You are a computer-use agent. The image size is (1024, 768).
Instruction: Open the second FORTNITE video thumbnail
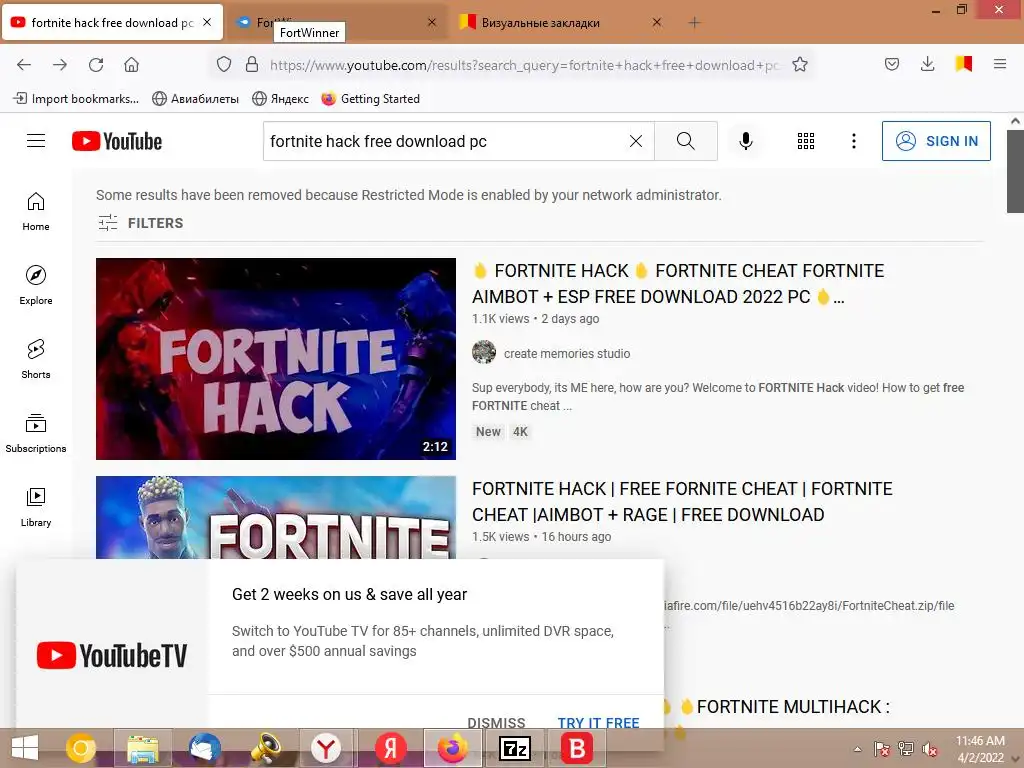276,517
